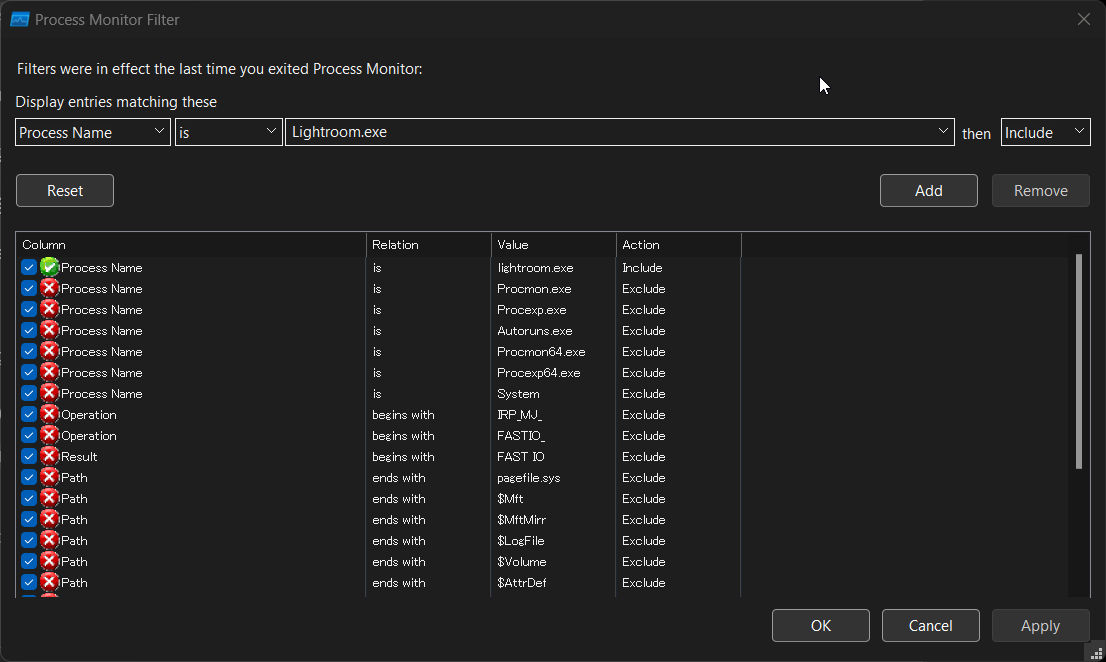Click the red exclude icon for IRP_MJ_ row
The width and height of the screenshot is (1106, 662).
[x=49, y=415]
